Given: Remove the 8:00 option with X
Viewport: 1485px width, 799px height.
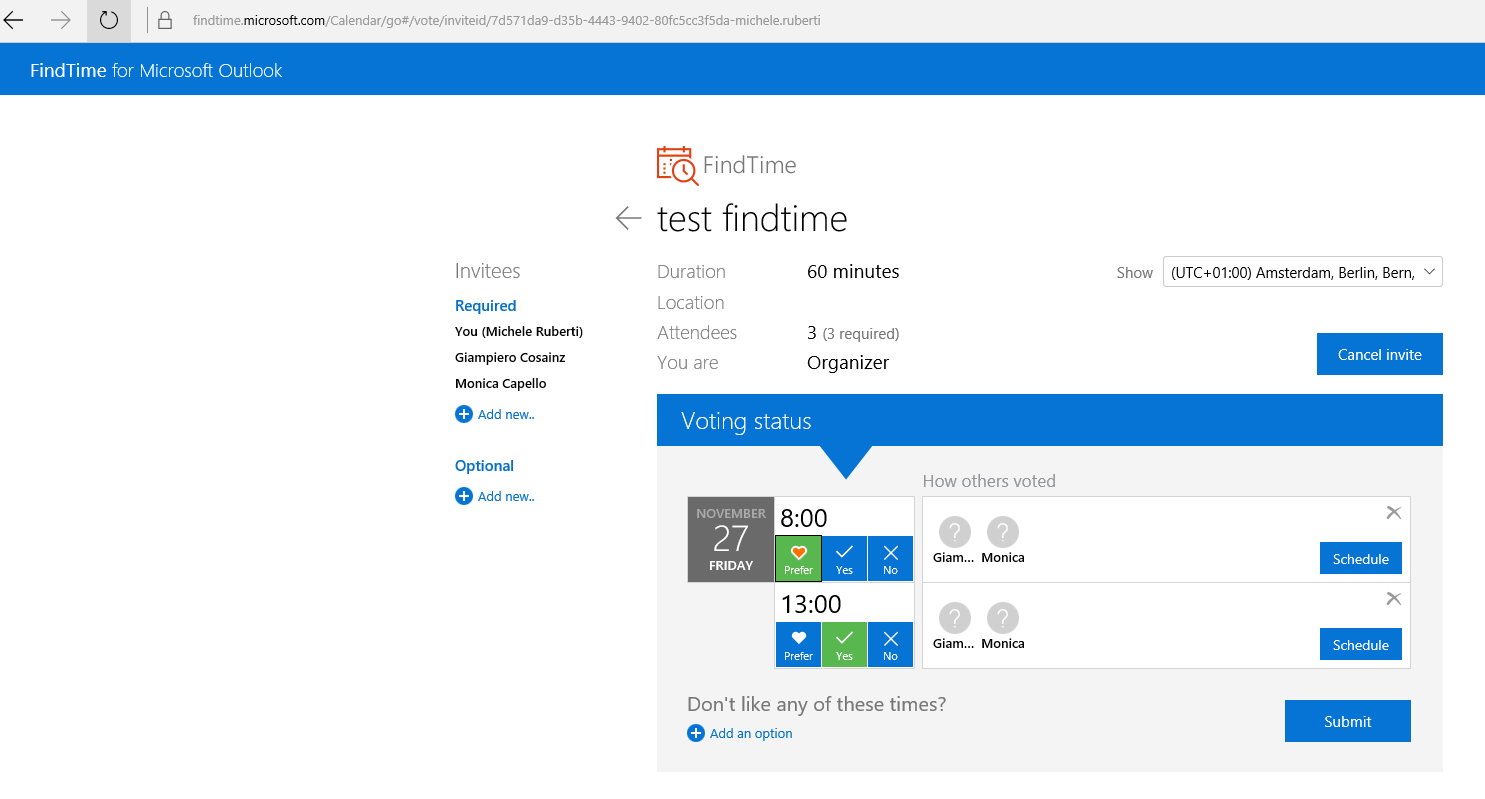Looking at the screenshot, I should pos(1393,512).
